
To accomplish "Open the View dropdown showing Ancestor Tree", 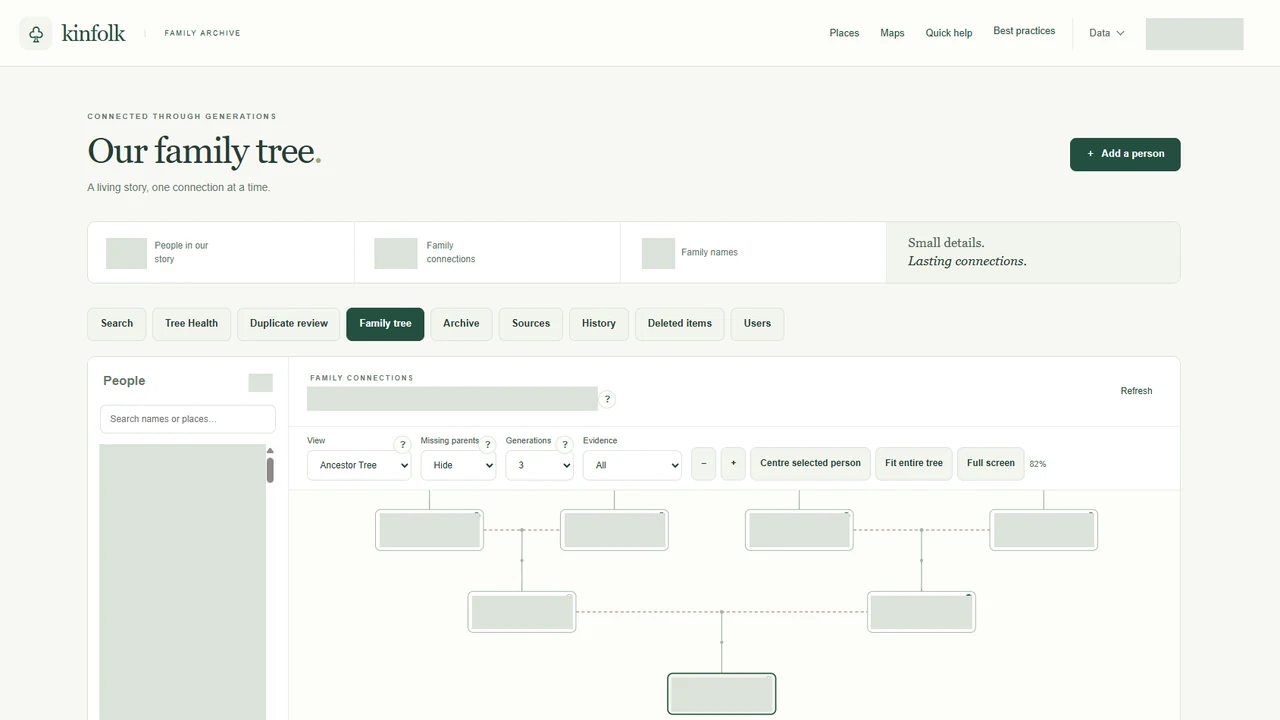I will 359,465.
